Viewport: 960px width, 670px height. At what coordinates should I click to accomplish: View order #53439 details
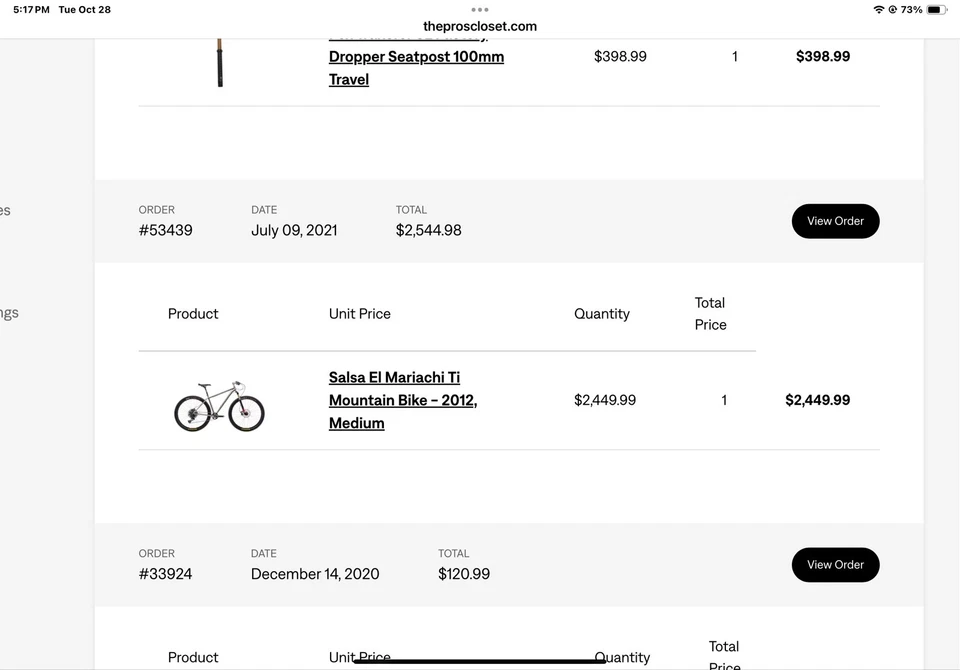click(x=835, y=221)
